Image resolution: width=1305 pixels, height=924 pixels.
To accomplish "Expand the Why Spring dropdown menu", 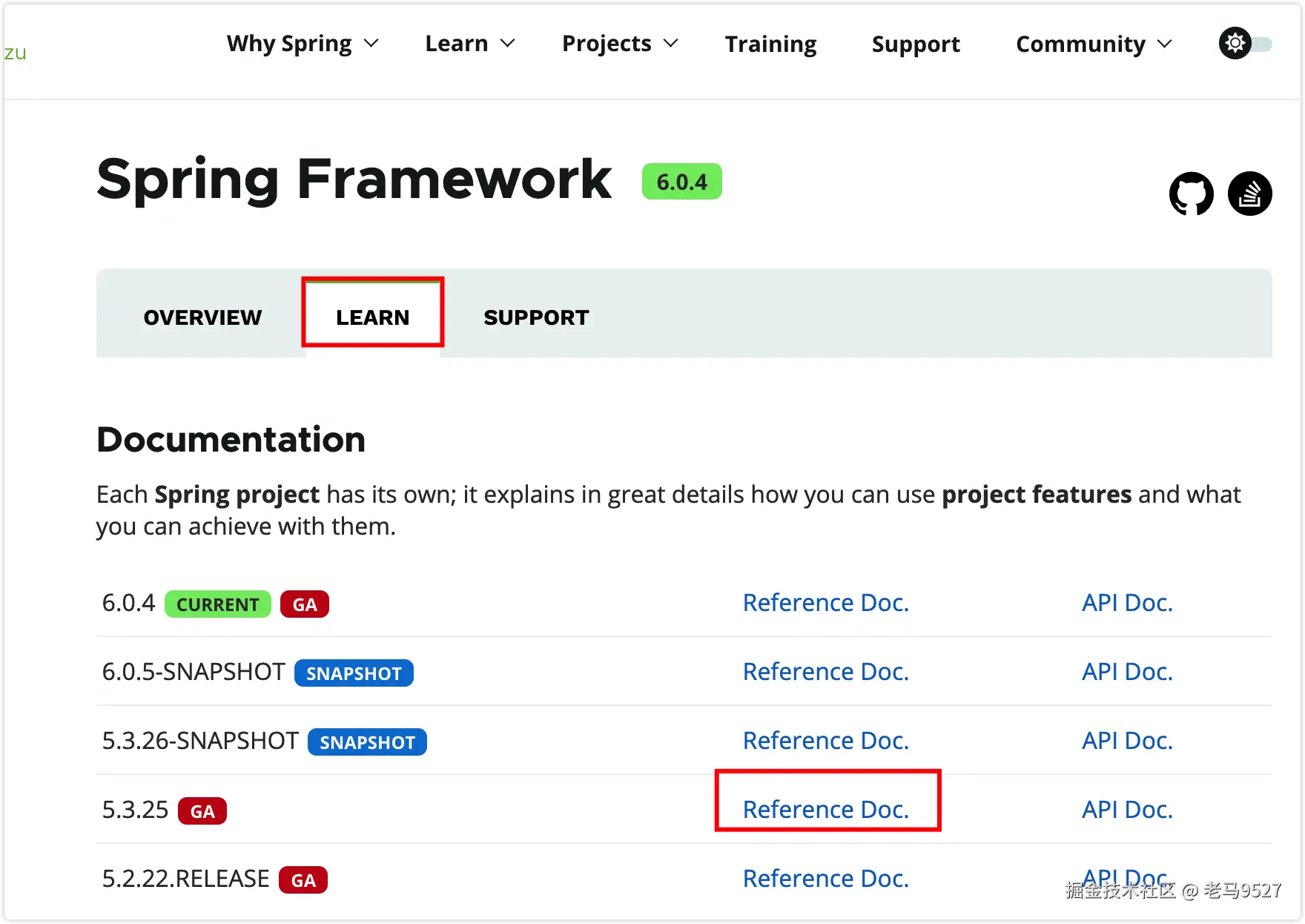I will pos(303,44).
